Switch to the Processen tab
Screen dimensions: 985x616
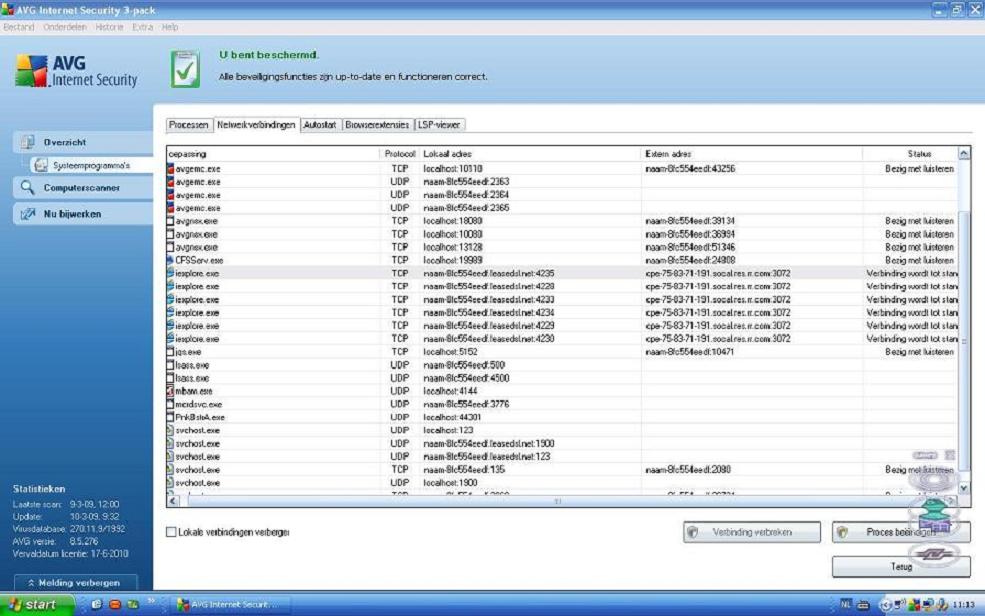(x=188, y=125)
